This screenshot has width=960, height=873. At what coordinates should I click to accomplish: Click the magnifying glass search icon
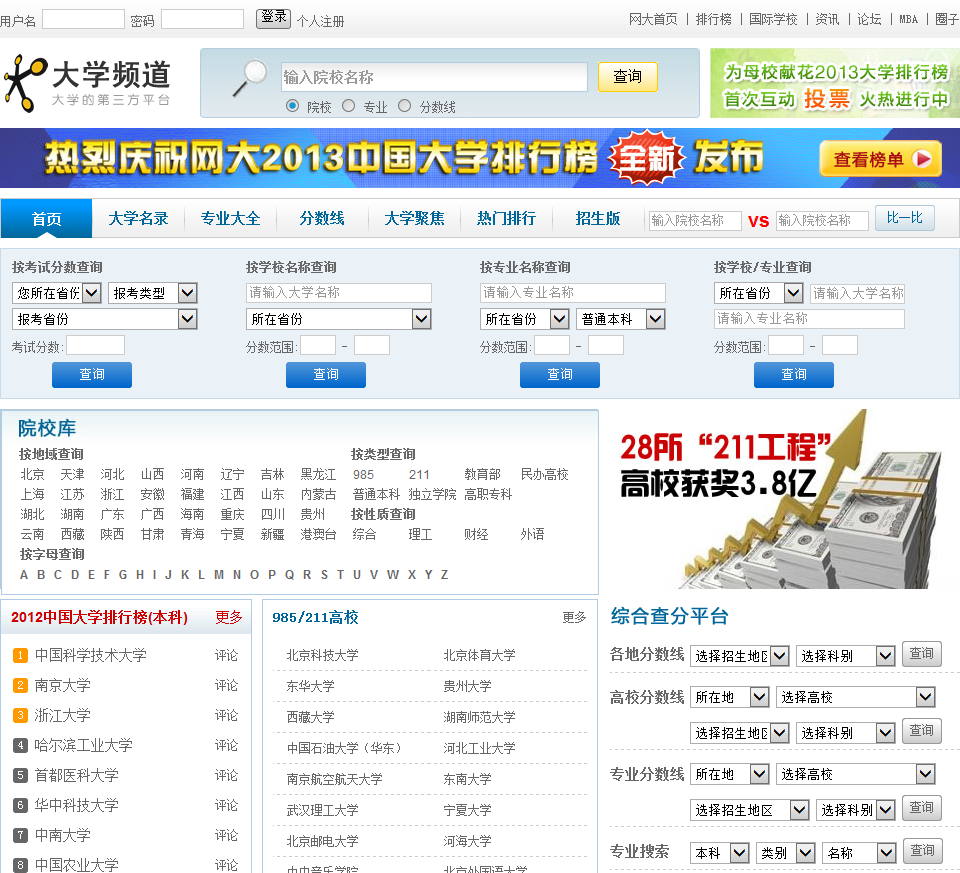(x=250, y=78)
